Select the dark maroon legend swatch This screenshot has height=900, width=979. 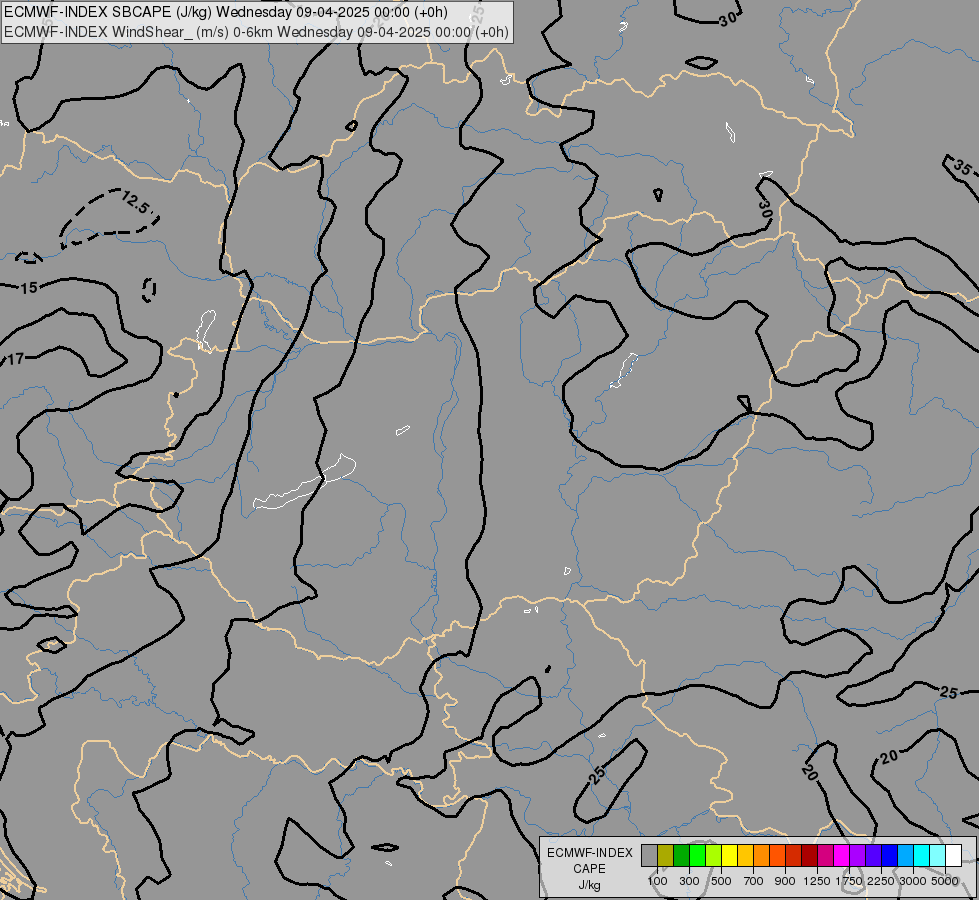pyautogui.click(x=810, y=855)
